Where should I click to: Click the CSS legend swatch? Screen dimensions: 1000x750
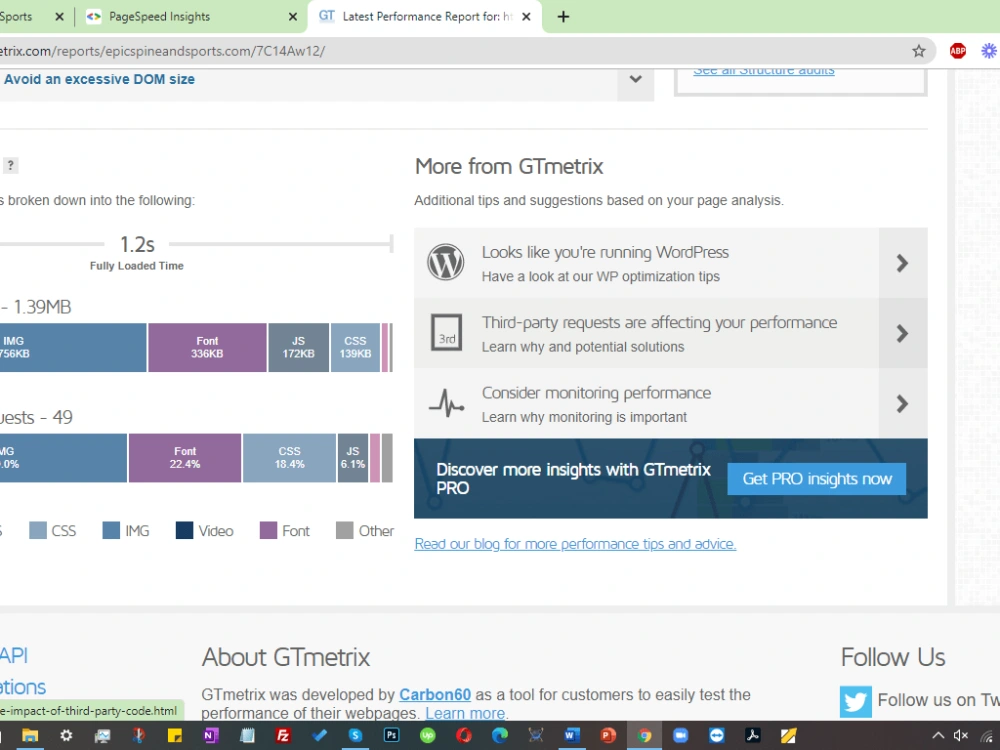(x=38, y=531)
